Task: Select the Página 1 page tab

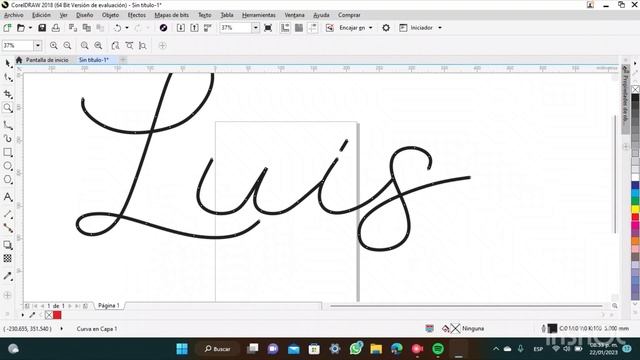Action: 109,305
